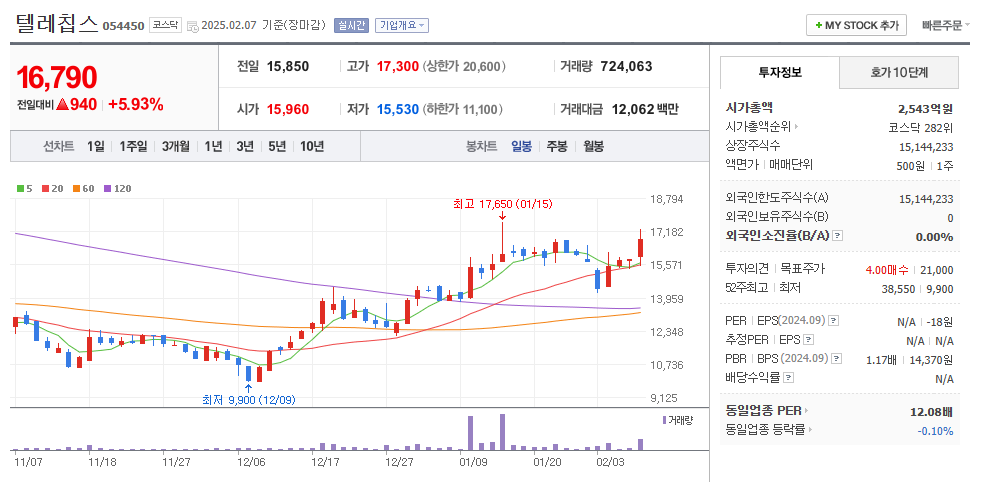Click the 전일 value 15,850
The width and height of the screenshot is (997, 482).
pyautogui.click(x=288, y=66)
